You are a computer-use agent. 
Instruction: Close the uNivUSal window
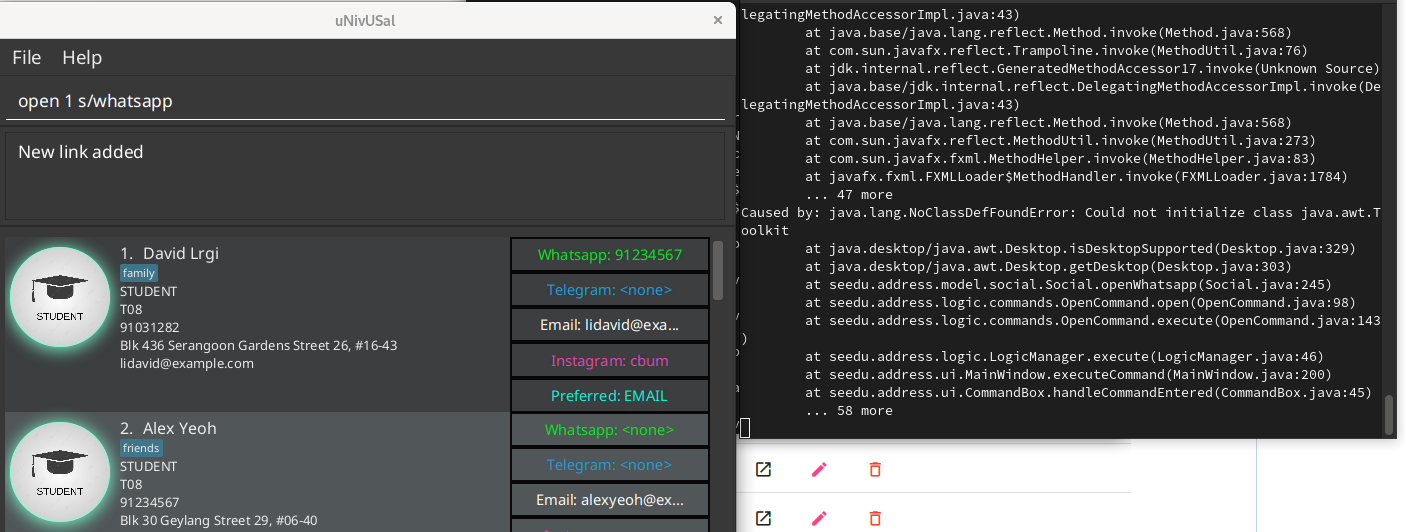[x=717, y=20]
